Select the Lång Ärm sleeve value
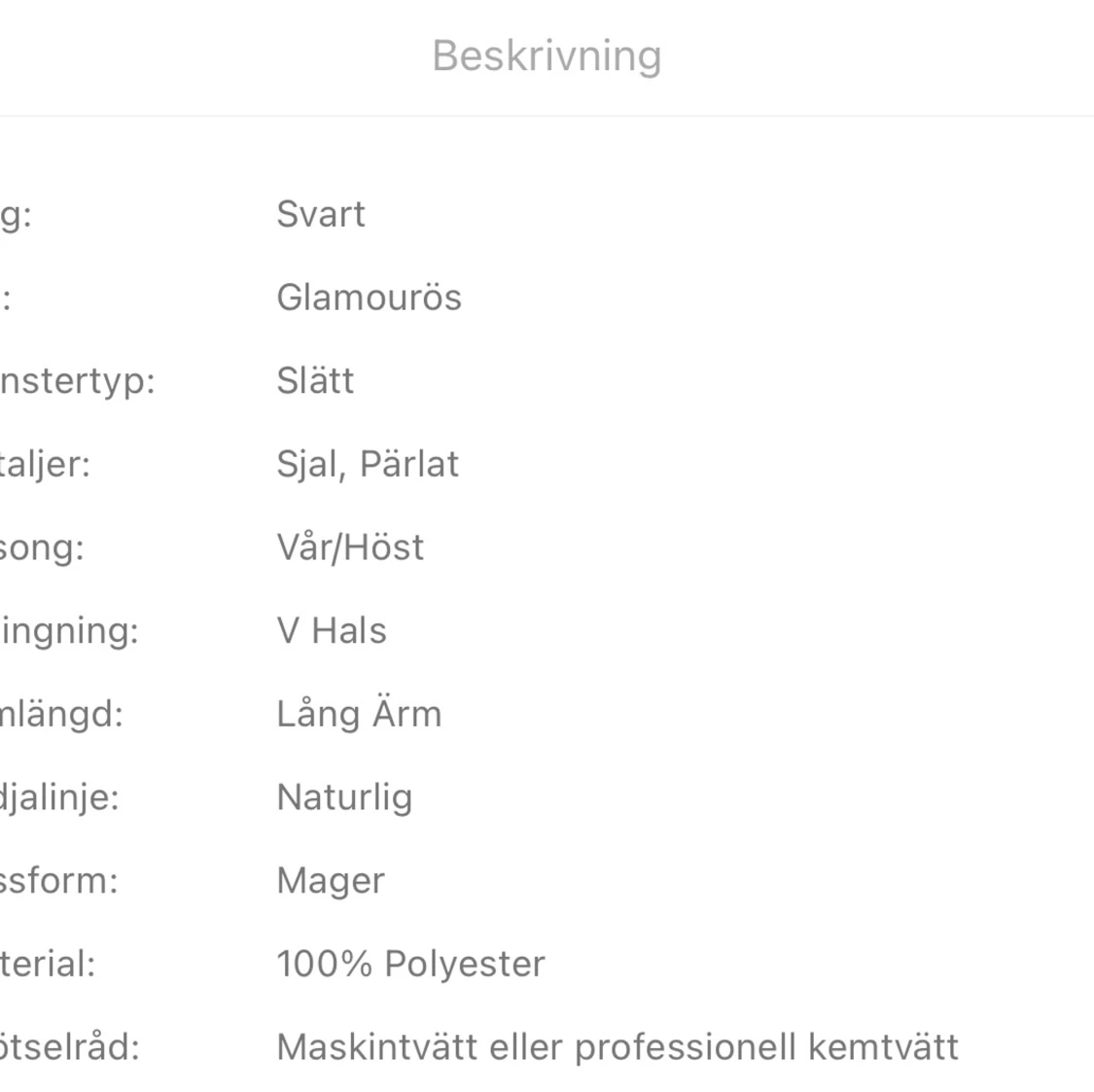1094x1092 pixels. [x=359, y=714]
